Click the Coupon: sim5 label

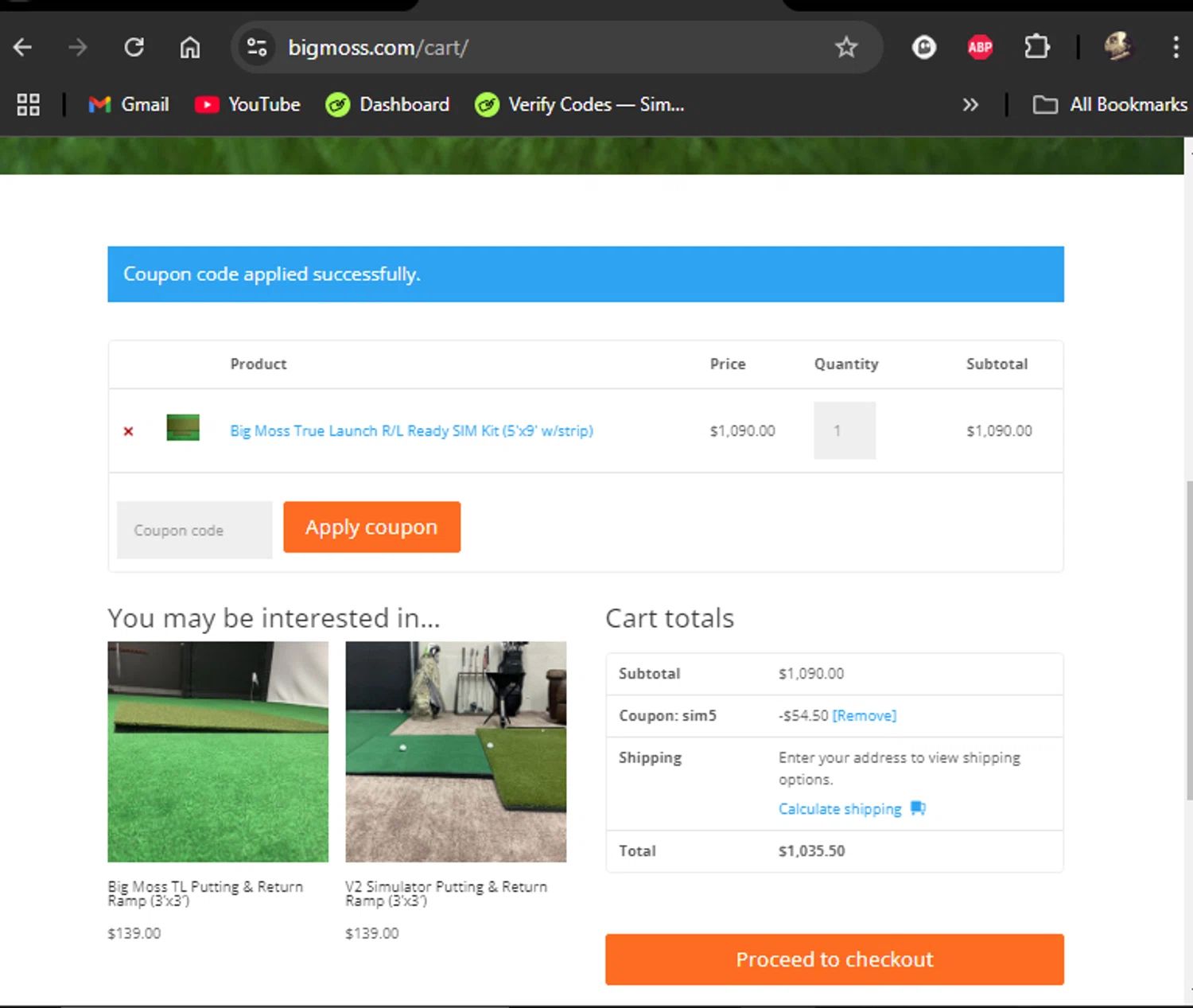(667, 716)
